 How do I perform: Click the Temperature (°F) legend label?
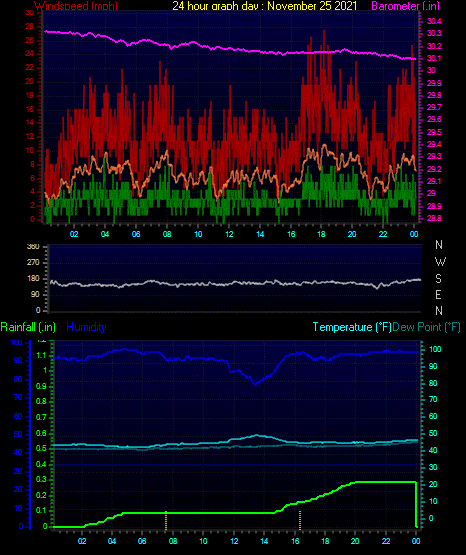352,327
